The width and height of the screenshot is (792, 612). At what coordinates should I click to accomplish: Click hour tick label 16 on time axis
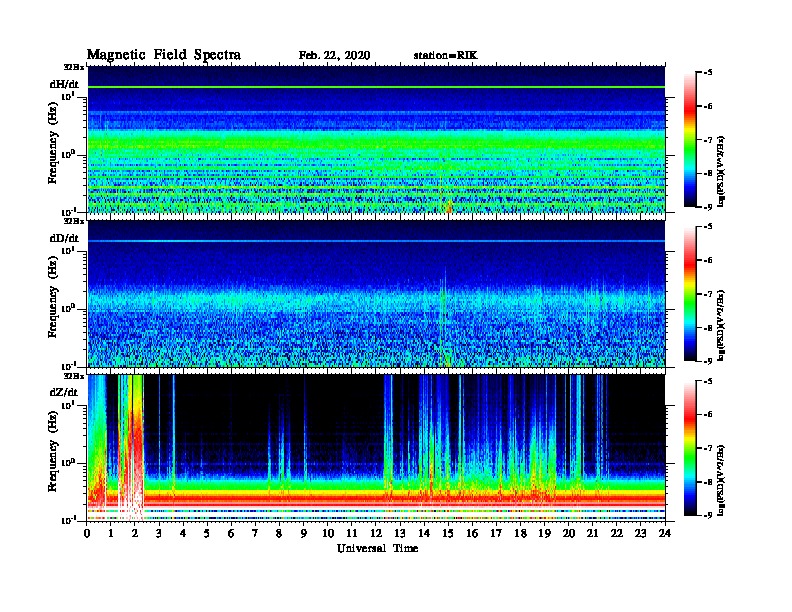tap(472, 534)
